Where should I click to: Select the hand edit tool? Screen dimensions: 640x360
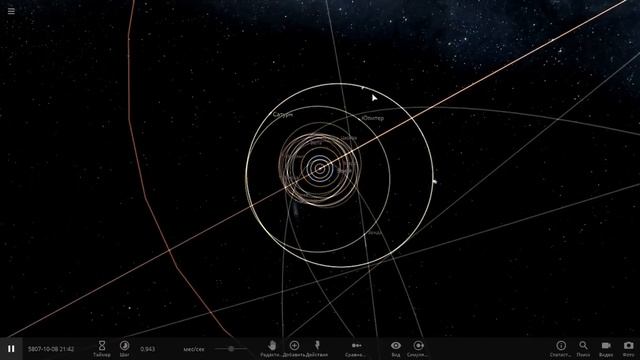click(x=272, y=349)
